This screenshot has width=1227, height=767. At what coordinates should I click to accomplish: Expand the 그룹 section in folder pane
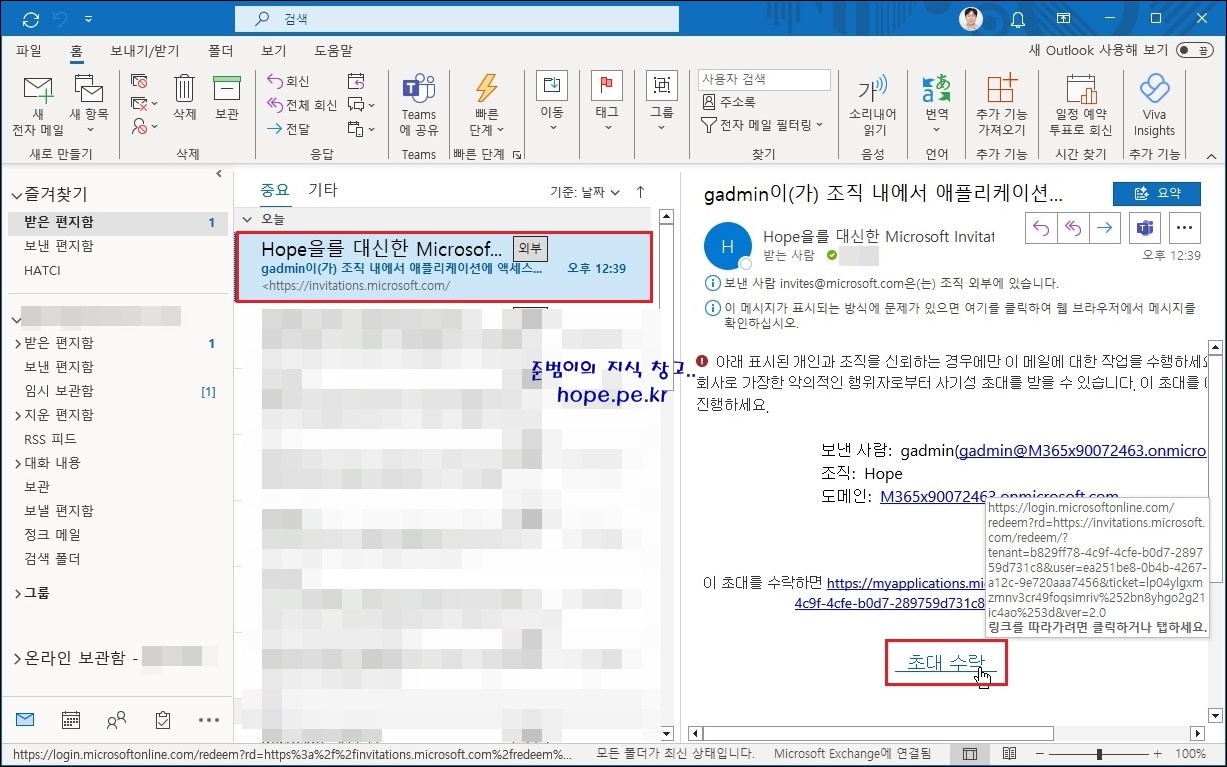(18, 593)
